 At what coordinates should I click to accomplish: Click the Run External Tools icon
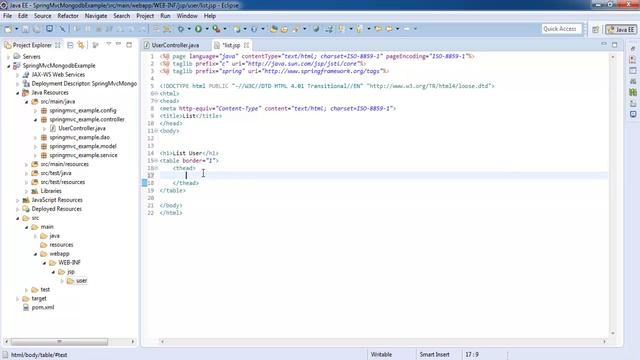[216, 29]
